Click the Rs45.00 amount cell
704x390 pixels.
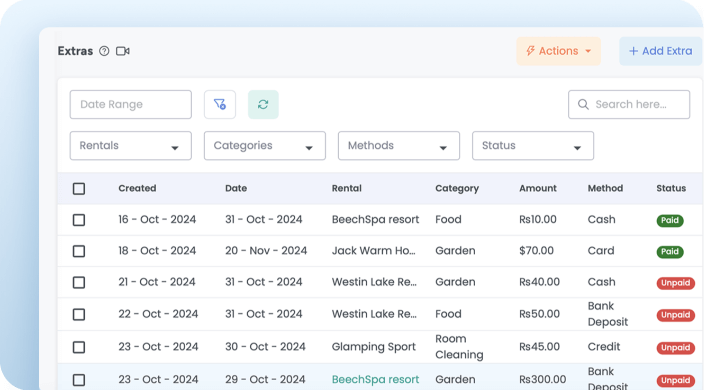(x=540, y=346)
